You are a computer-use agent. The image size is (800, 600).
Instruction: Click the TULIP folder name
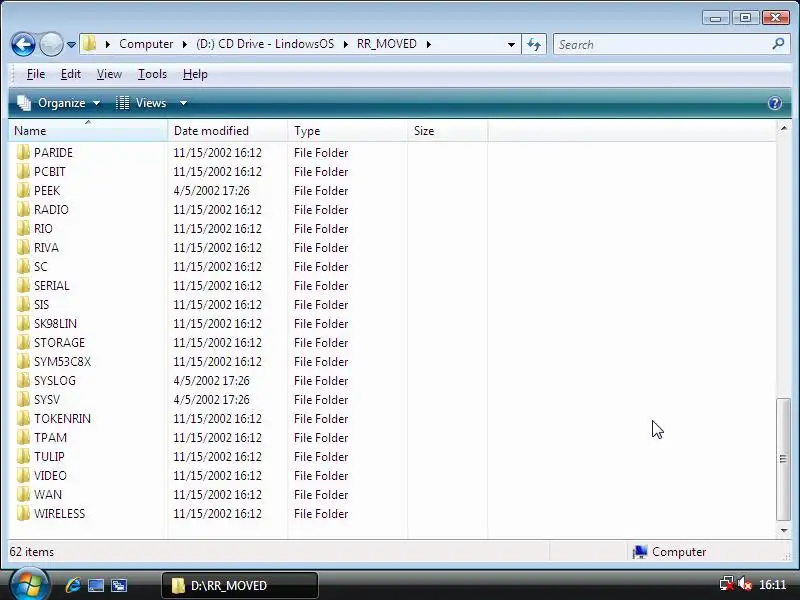click(x=49, y=457)
